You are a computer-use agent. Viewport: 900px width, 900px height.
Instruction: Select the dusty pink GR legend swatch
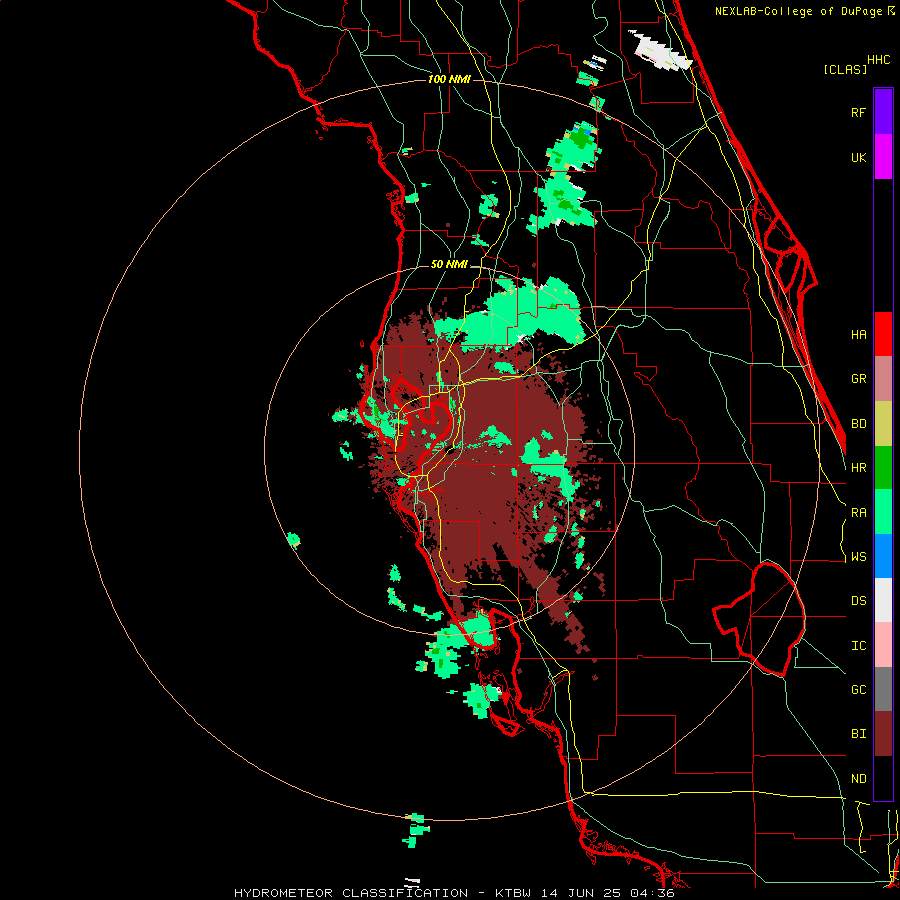pos(883,379)
